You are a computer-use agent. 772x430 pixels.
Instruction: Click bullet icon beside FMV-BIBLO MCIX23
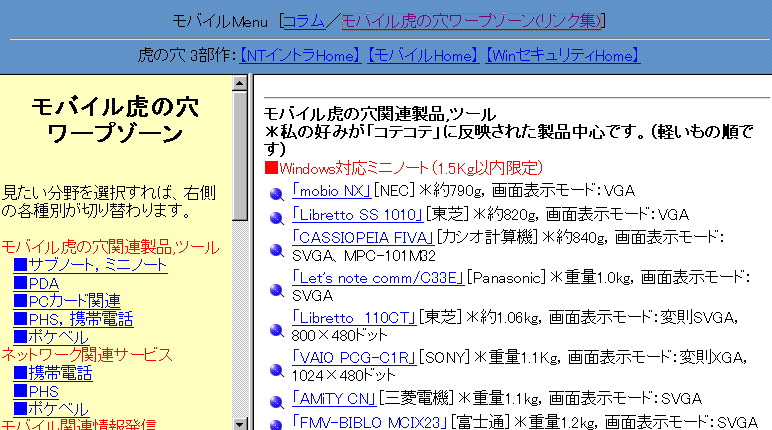pyautogui.click(x=277, y=425)
